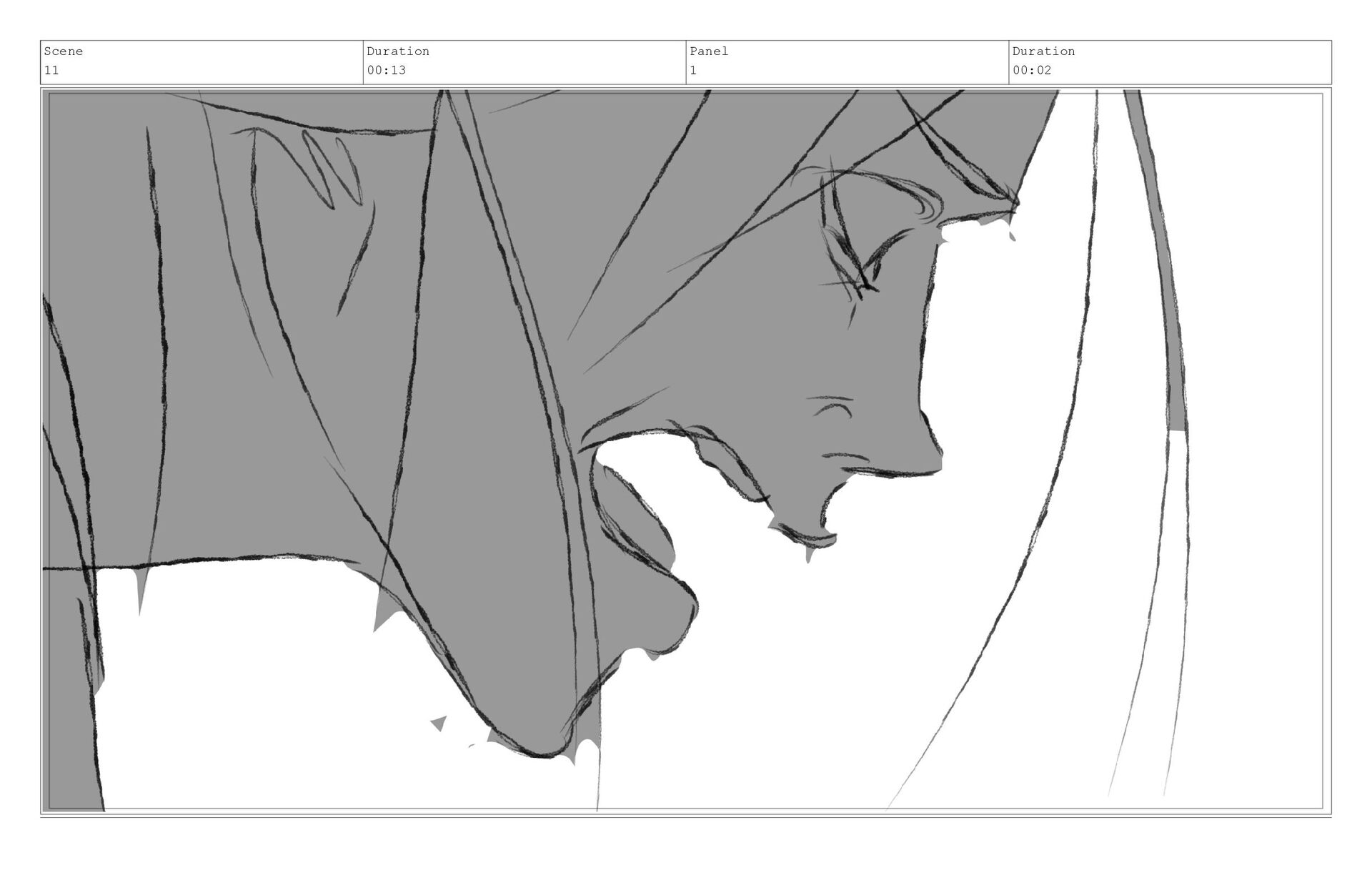Image resolution: width=1372 pixels, height=888 pixels.
Task: Click the Panel label in header
Action: click(x=709, y=51)
